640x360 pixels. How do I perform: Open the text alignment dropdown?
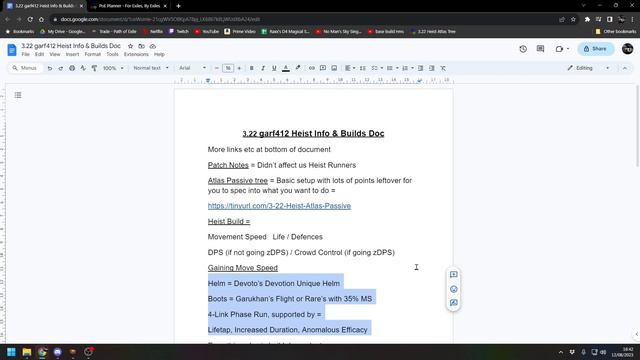350,68
